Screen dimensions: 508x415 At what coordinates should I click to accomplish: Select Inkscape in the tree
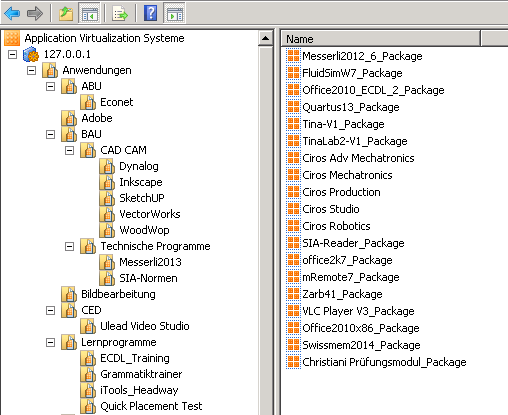141,182
